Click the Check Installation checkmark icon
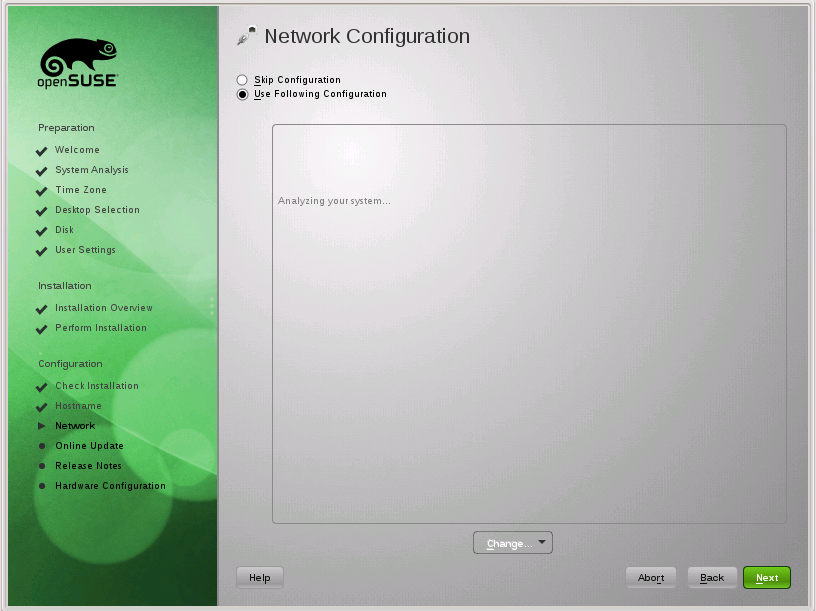The width and height of the screenshot is (816, 611). pyautogui.click(x=42, y=387)
